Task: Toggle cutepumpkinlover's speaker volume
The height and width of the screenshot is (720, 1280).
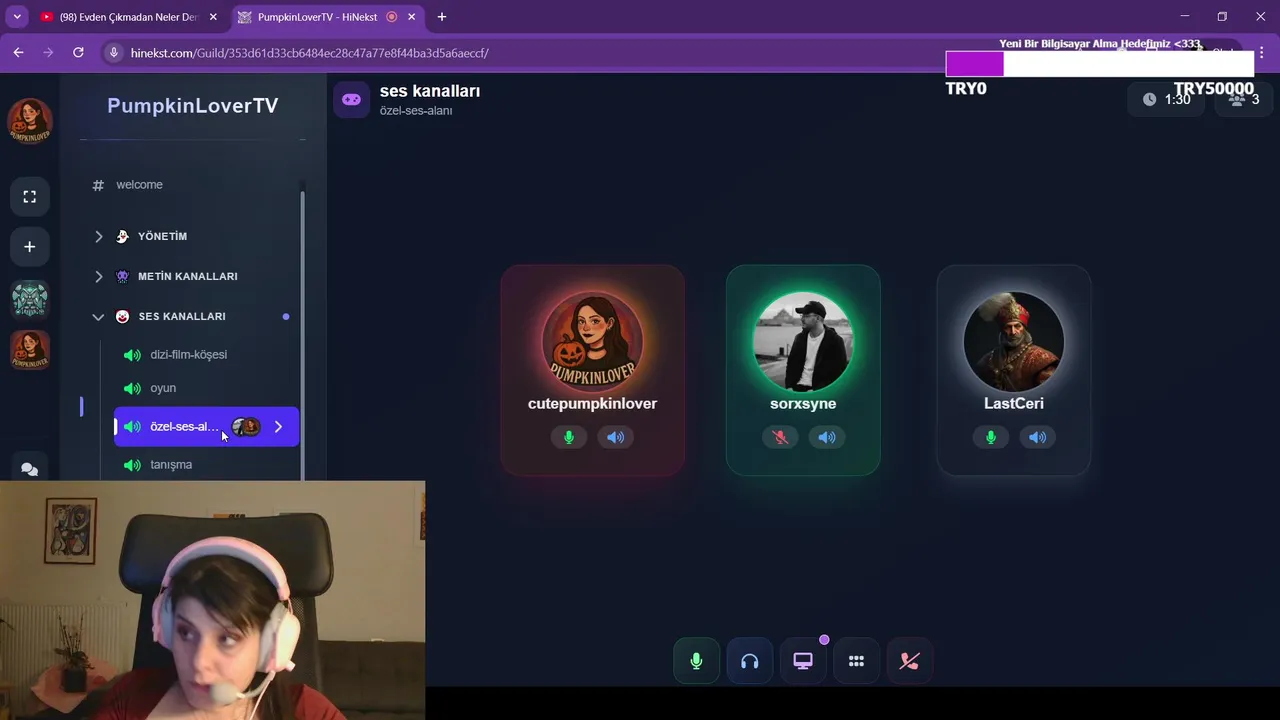Action: pyautogui.click(x=615, y=437)
